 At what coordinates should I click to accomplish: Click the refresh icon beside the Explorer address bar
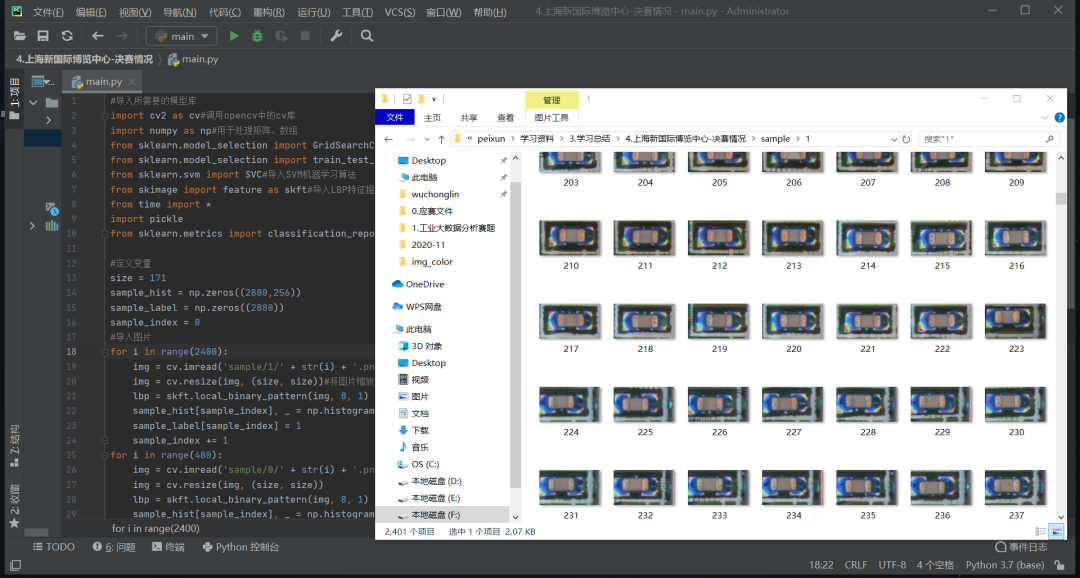click(906, 139)
